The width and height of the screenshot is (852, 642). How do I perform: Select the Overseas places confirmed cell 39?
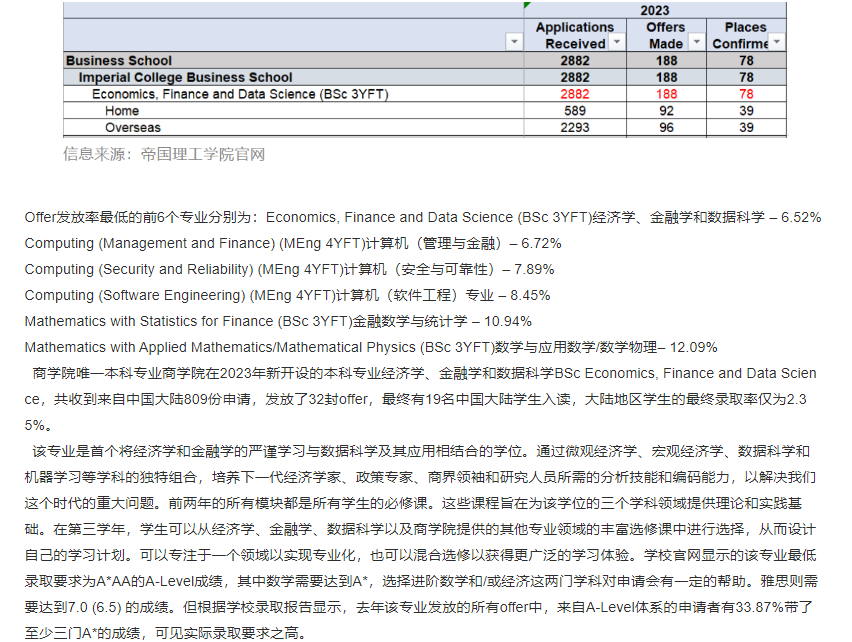pos(746,128)
